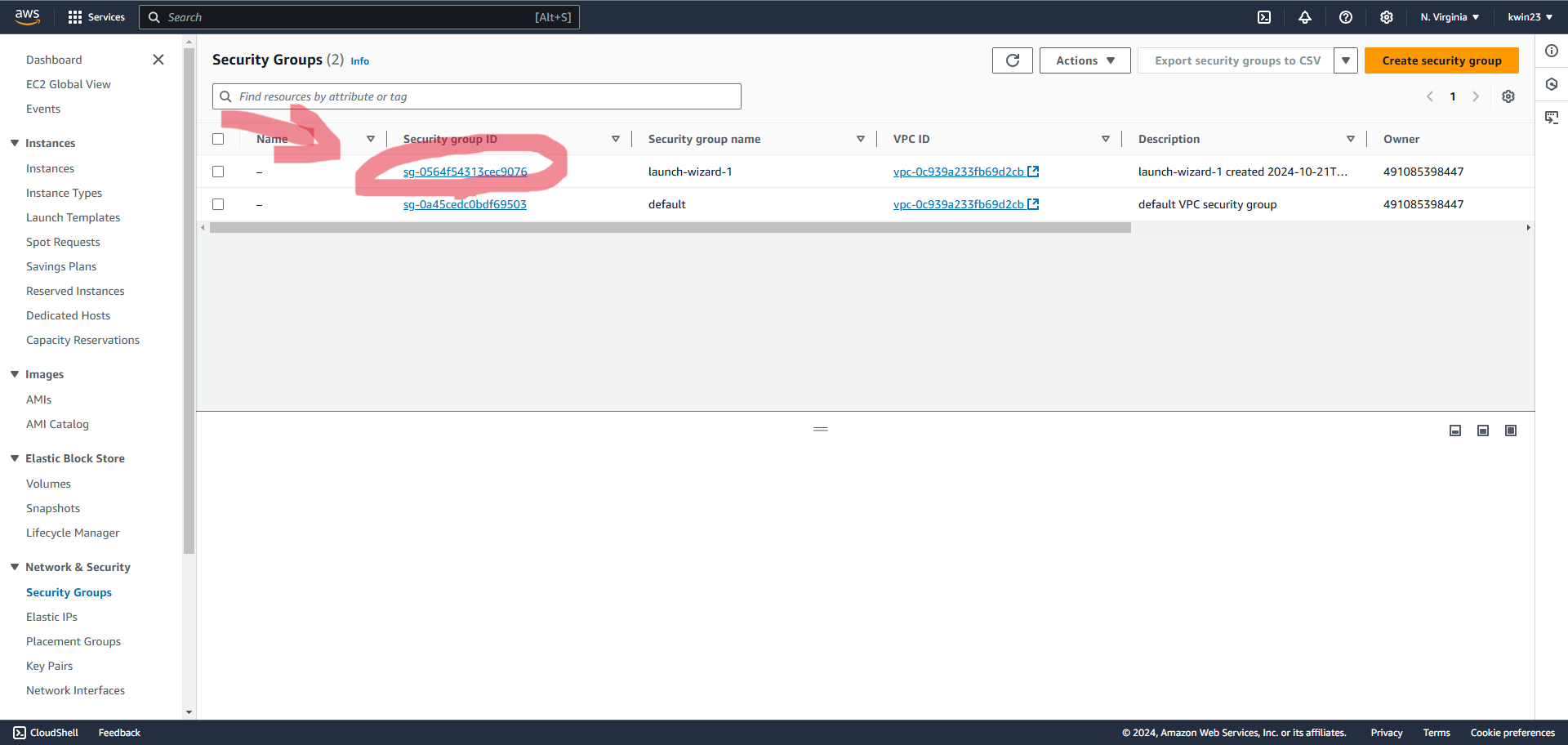Click the table horizontal scrollbar
Image resolution: width=1568 pixels, height=745 pixels.
point(670,228)
